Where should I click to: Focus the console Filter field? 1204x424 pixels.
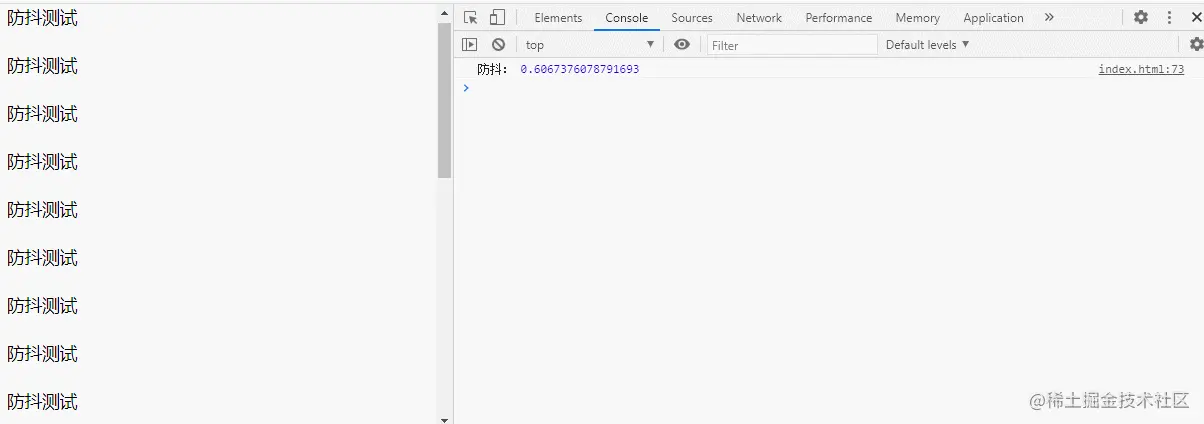[792, 45]
